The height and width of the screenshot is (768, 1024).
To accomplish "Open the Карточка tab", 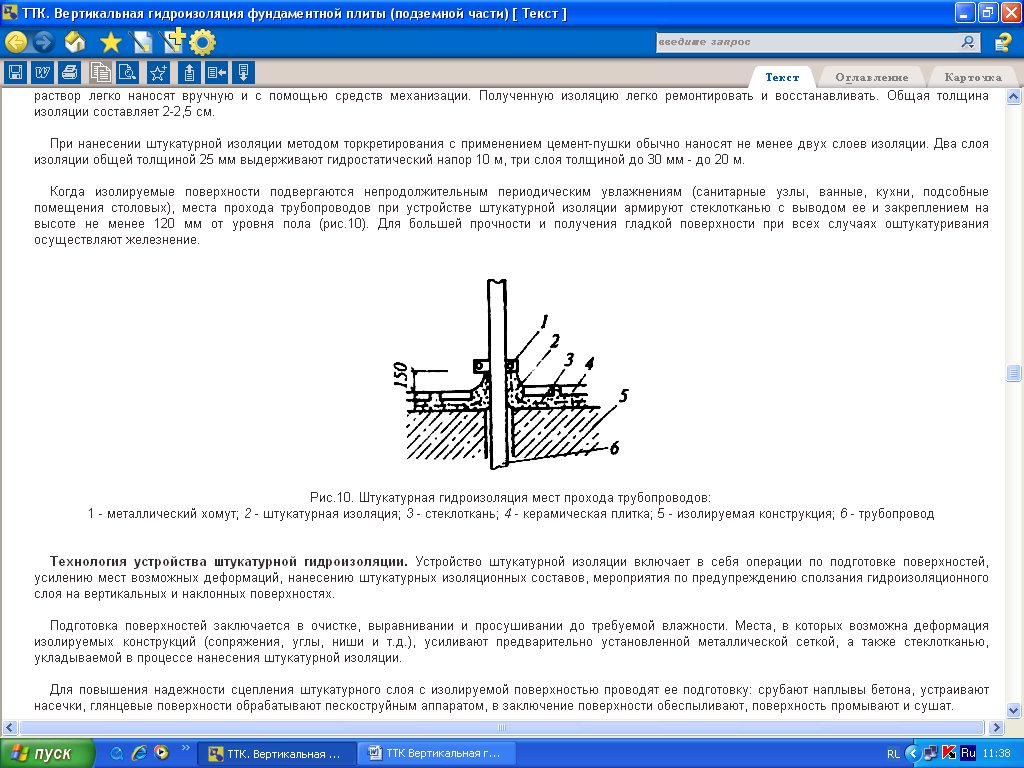I will pos(972,77).
